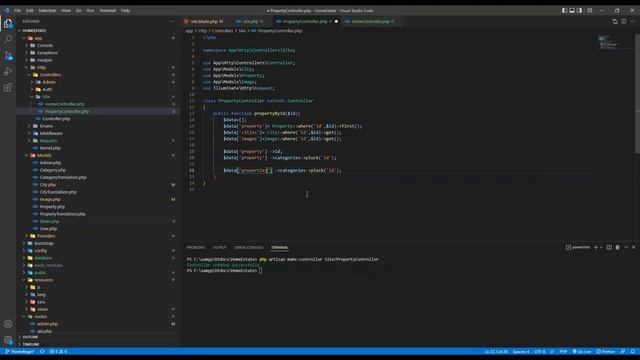The height and width of the screenshot is (360, 640).
Task: Click the powershell terminal label
Action: tap(578, 247)
